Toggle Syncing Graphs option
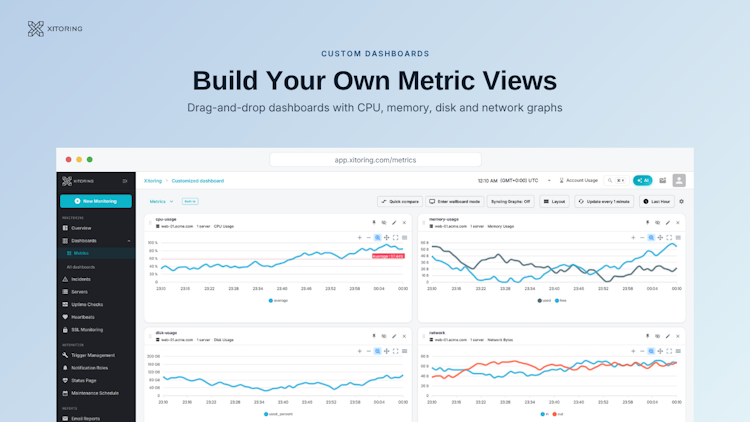The height and width of the screenshot is (422, 750). 510,201
